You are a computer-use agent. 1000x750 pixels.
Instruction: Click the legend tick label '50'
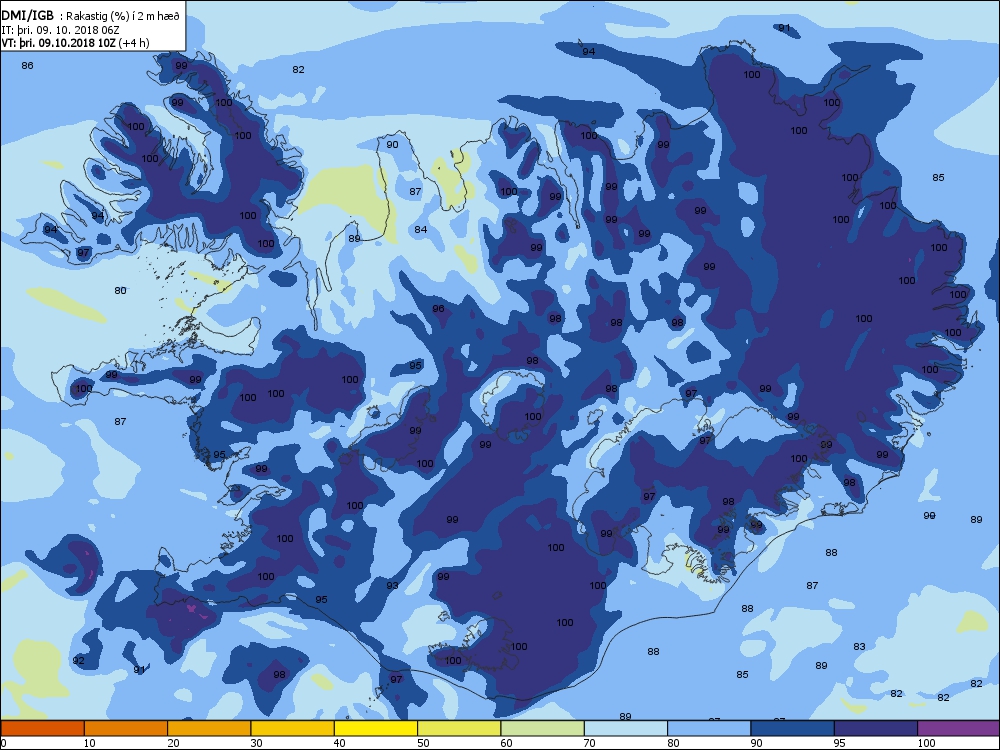(x=423, y=743)
